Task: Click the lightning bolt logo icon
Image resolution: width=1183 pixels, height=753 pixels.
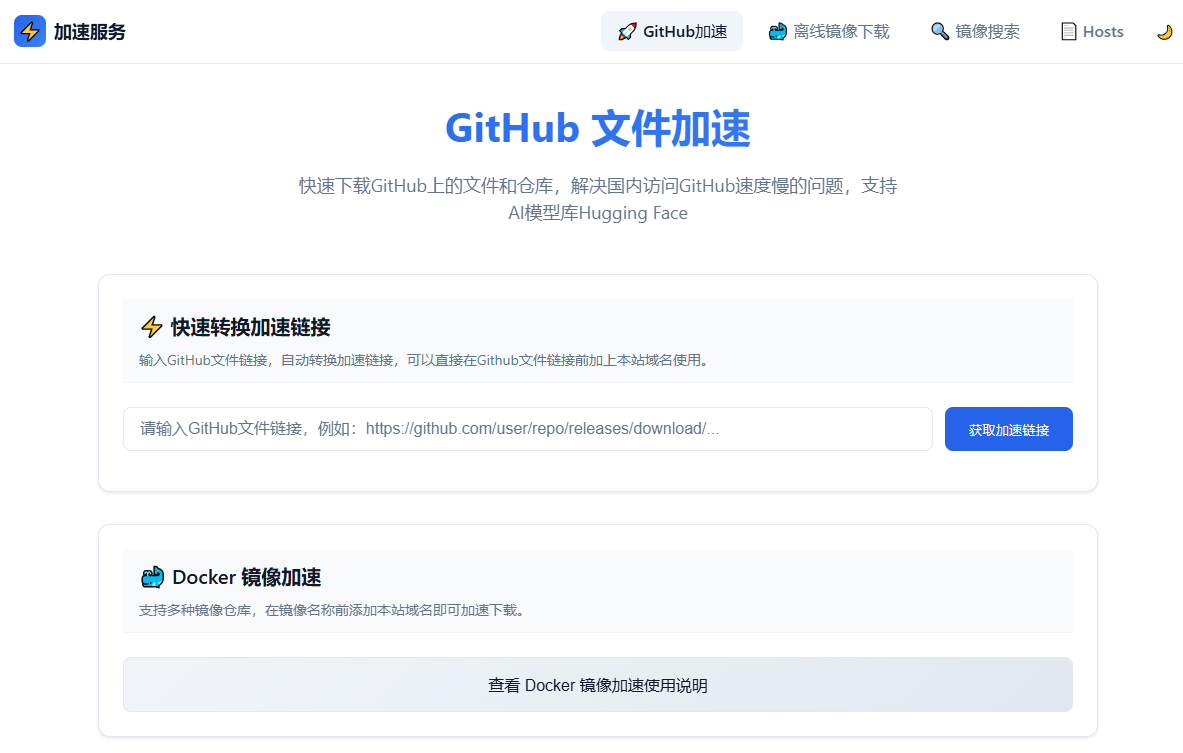Action: coord(30,31)
